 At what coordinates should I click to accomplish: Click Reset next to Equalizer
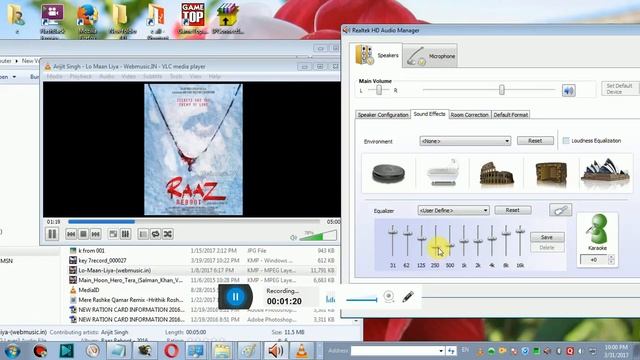513,210
